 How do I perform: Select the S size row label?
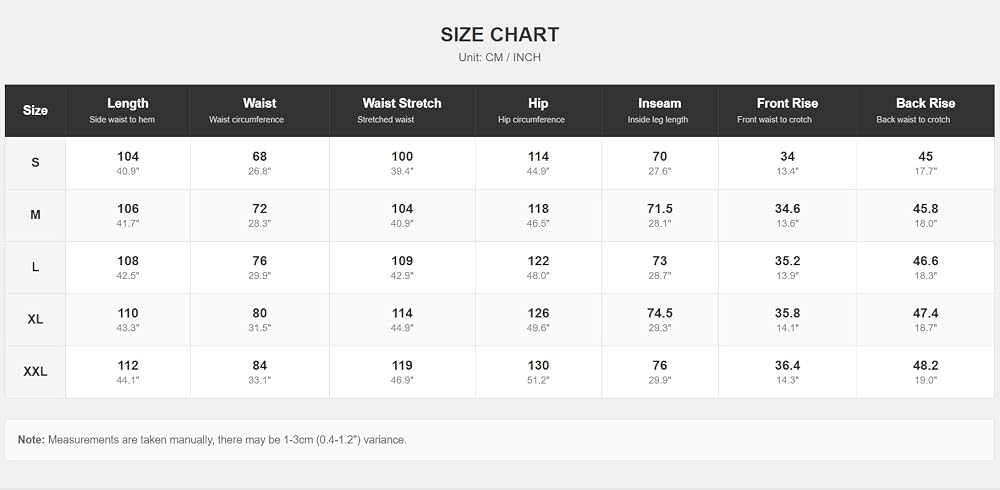coord(35,163)
